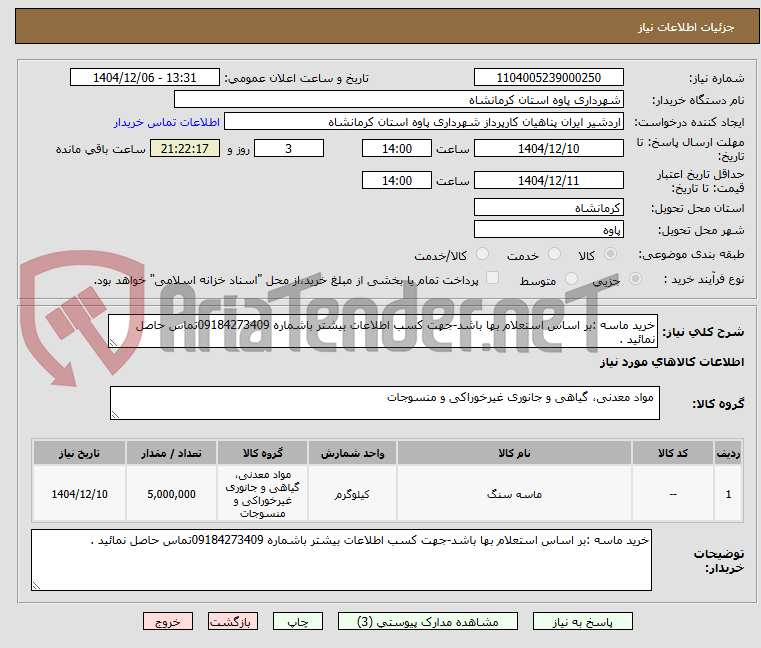Click the ردیف column header
This screenshot has height=648, width=761.
(728, 453)
